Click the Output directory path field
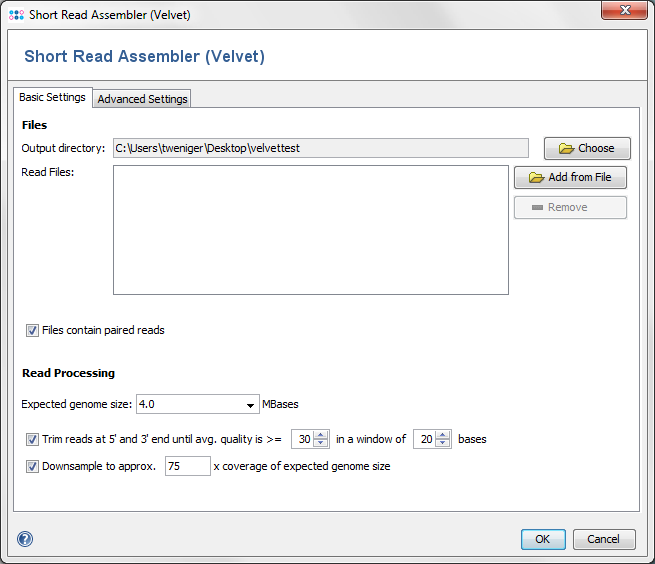 coord(321,148)
